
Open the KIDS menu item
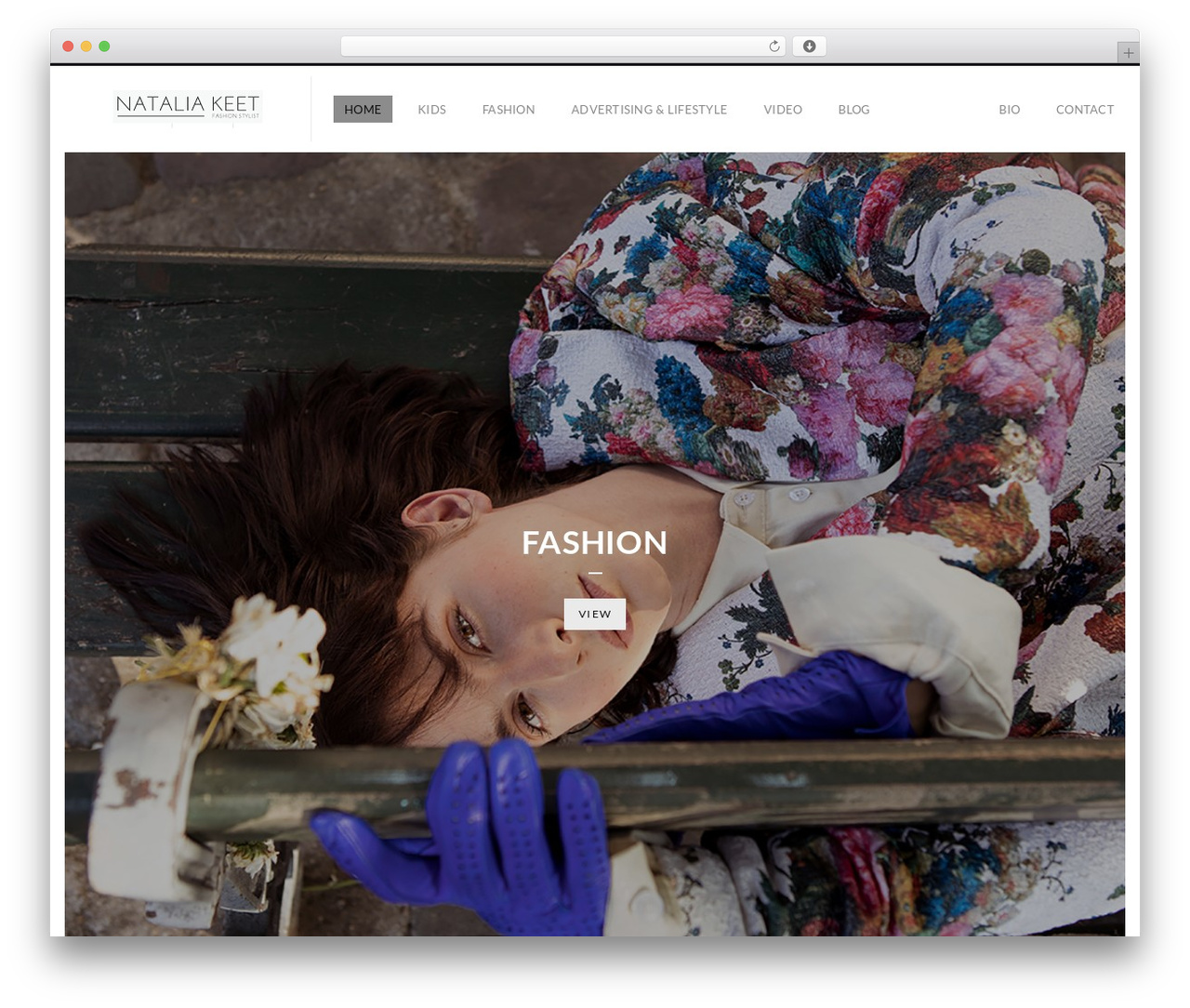pyautogui.click(x=431, y=109)
